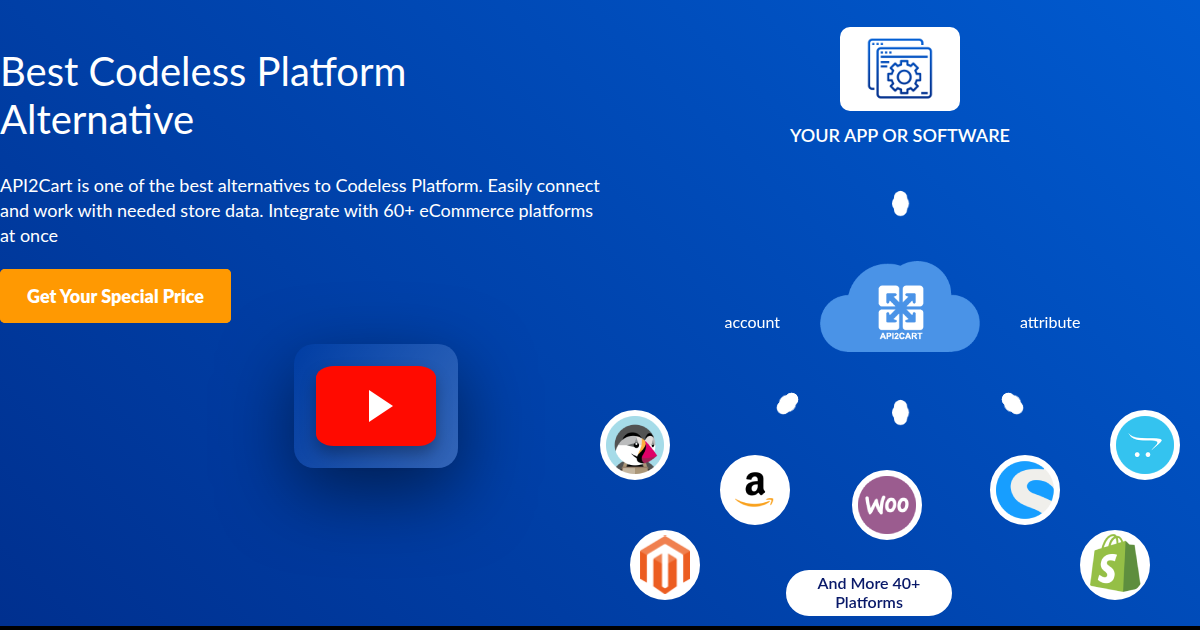Choose the WooCommerce Woo icon
Screen dimensions: 1200x630
(887, 505)
